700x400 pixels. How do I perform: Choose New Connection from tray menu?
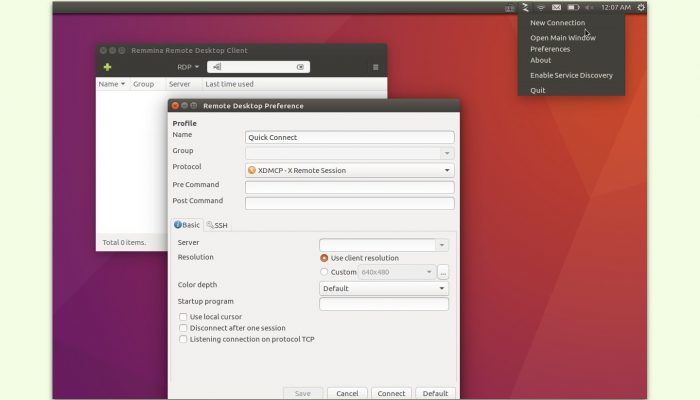tap(557, 22)
